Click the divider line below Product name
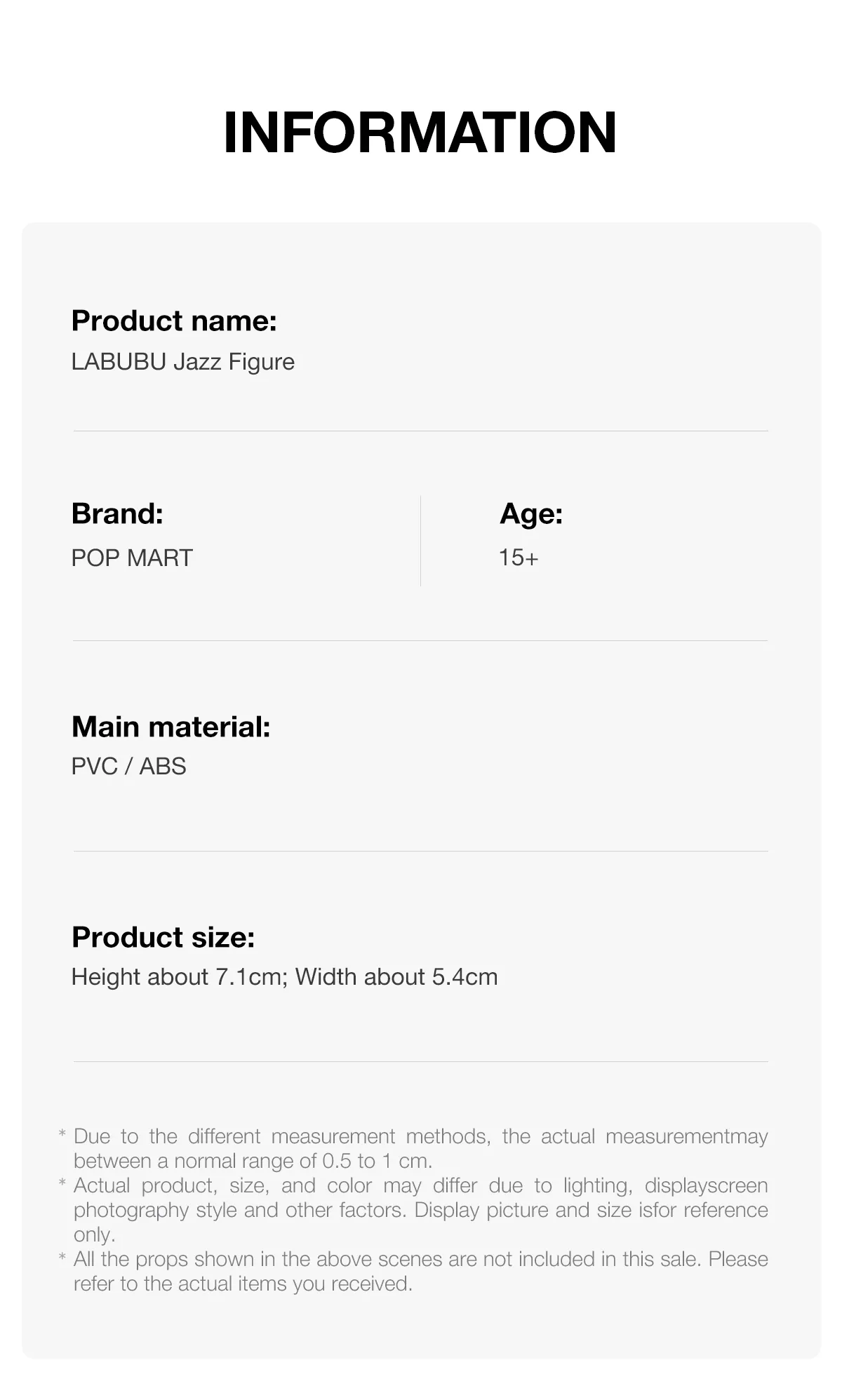The height and width of the screenshot is (1400, 842). [420, 431]
